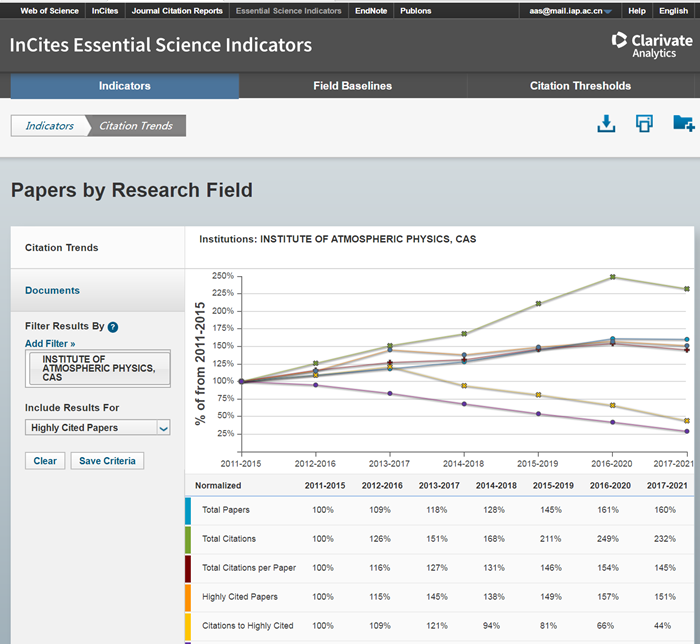Click the Add Filter link
This screenshot has width=700, height=644.
coord(50,344)
